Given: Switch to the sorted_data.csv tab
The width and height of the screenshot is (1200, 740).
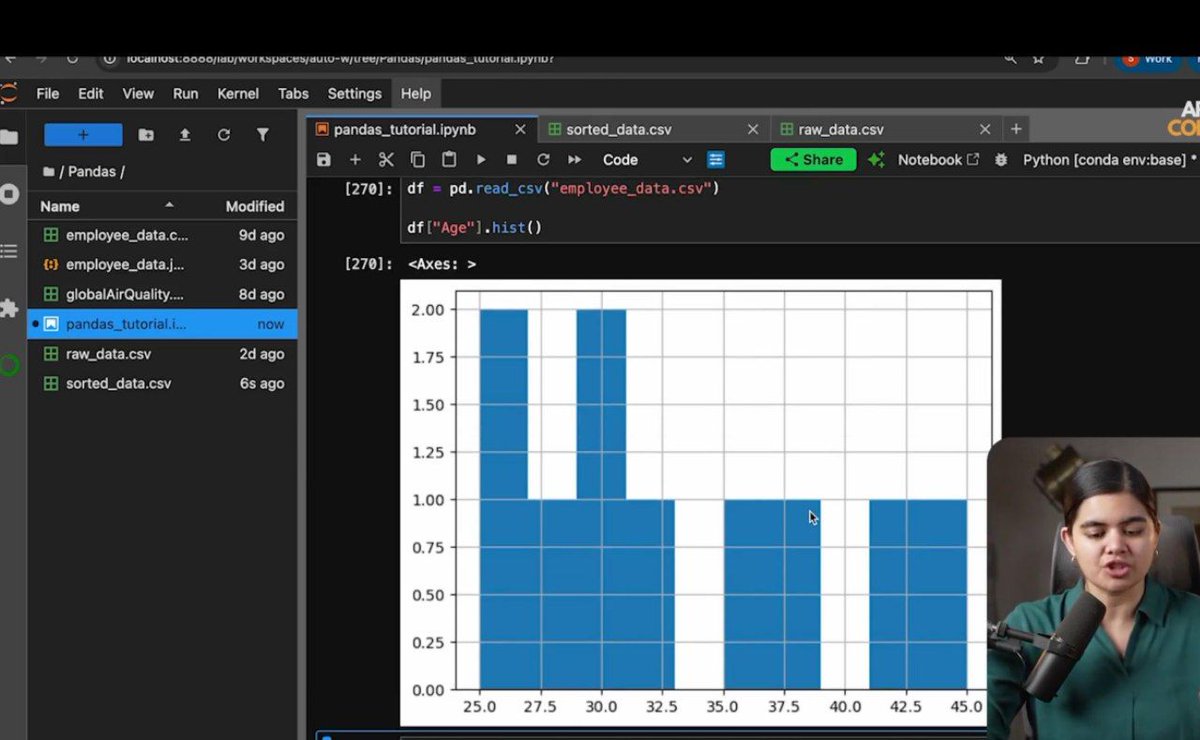Looking at the screenshot, I should click(x=619, y=130).
